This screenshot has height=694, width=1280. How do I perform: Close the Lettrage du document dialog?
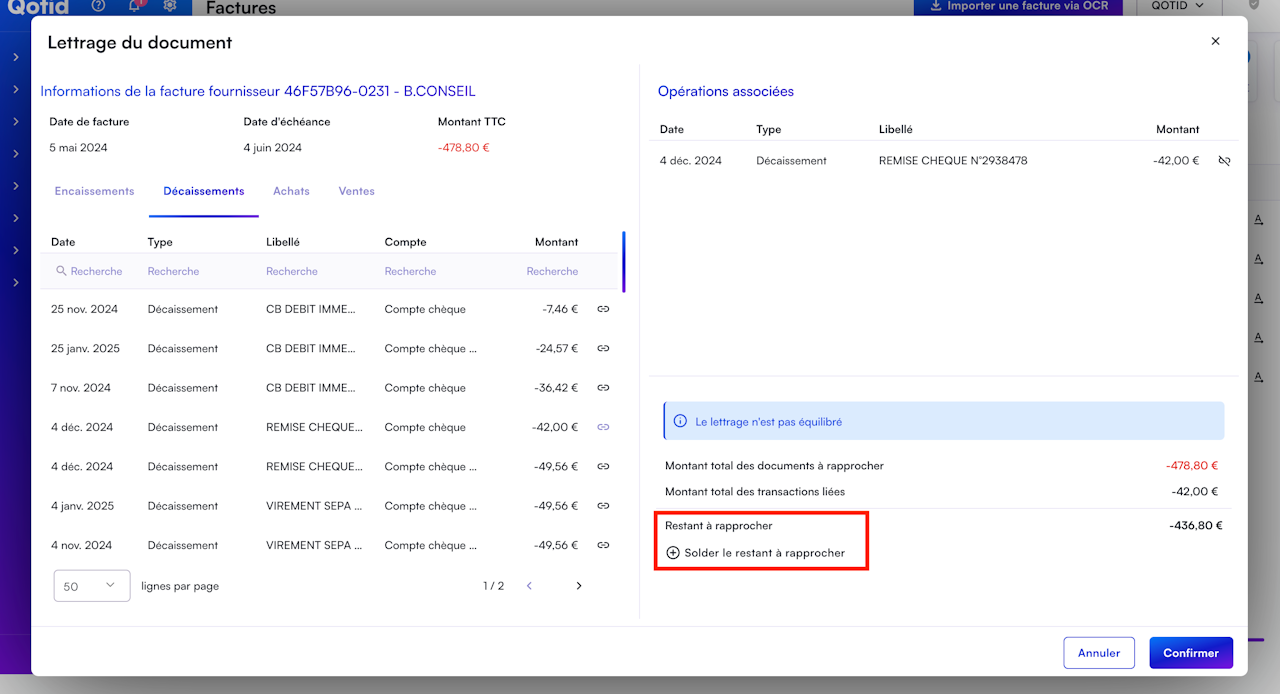1215,42
